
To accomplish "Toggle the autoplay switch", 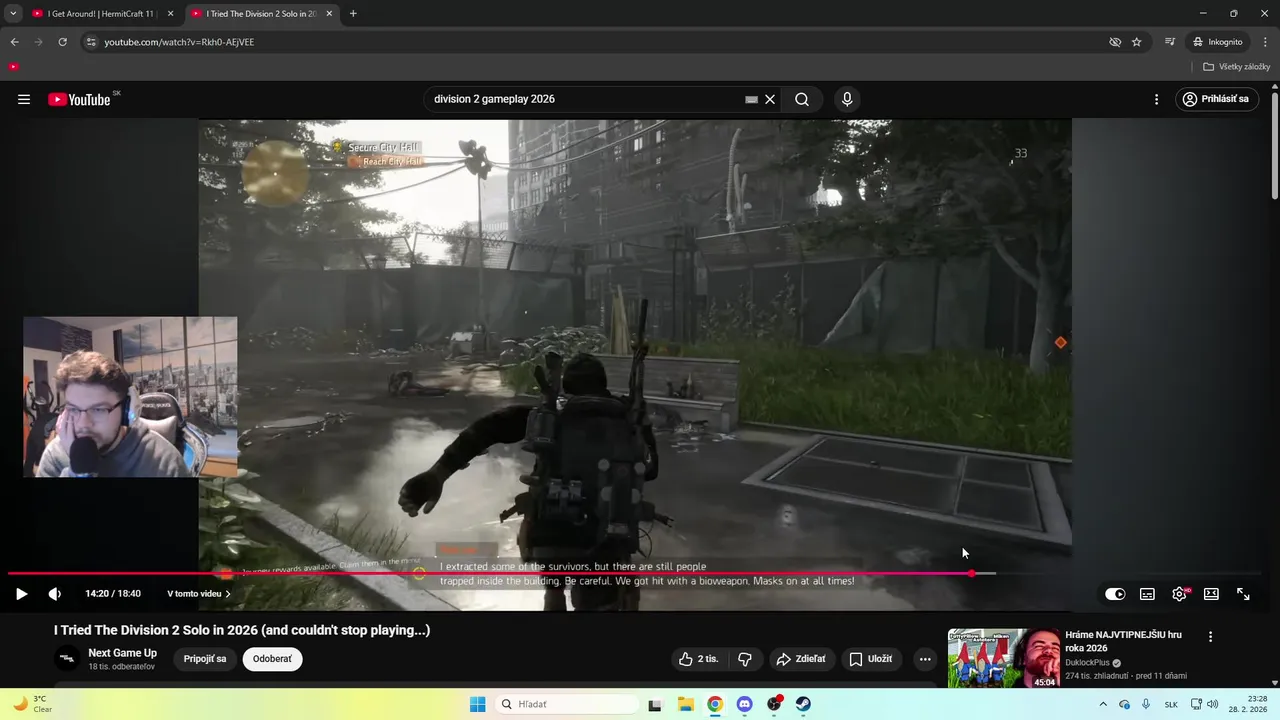I will (x=1115, y=594).
